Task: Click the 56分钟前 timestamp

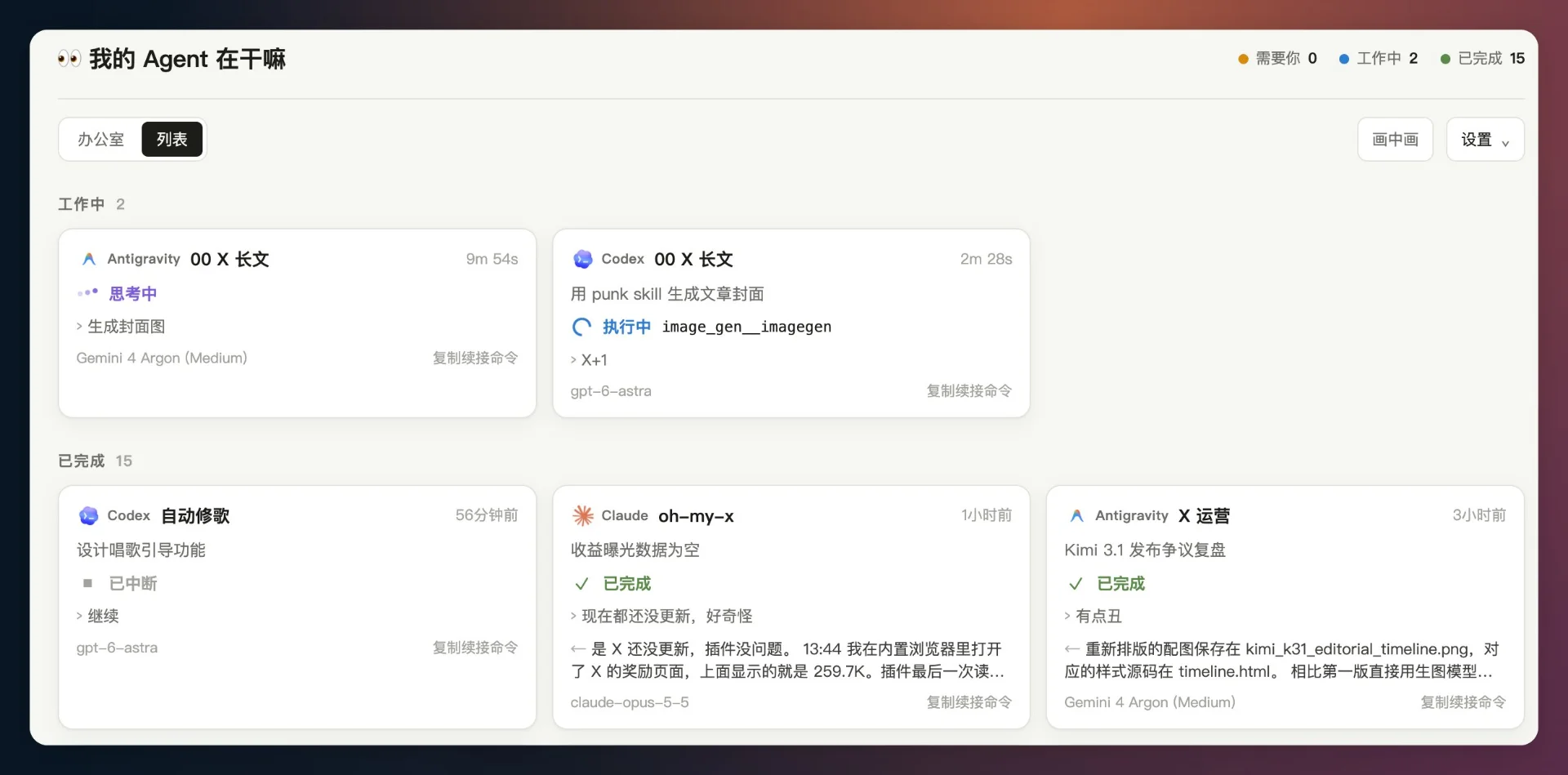Action: [x=487, y=515]
